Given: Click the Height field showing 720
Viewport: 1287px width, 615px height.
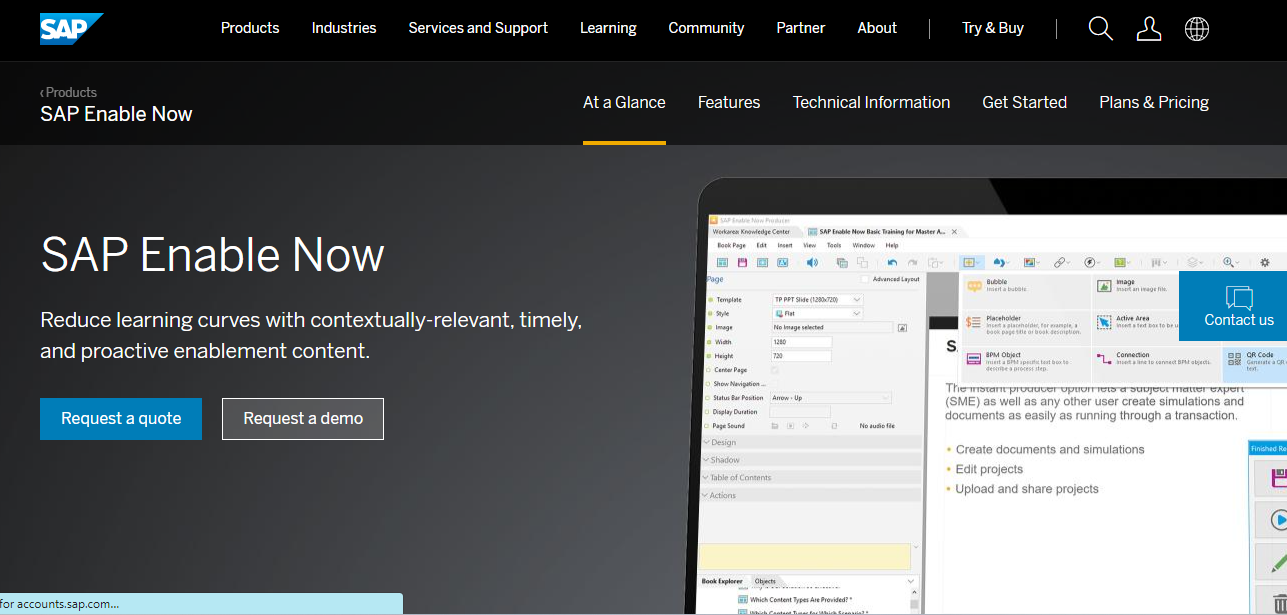Looking at the screenshot, I should pos(801,356).
